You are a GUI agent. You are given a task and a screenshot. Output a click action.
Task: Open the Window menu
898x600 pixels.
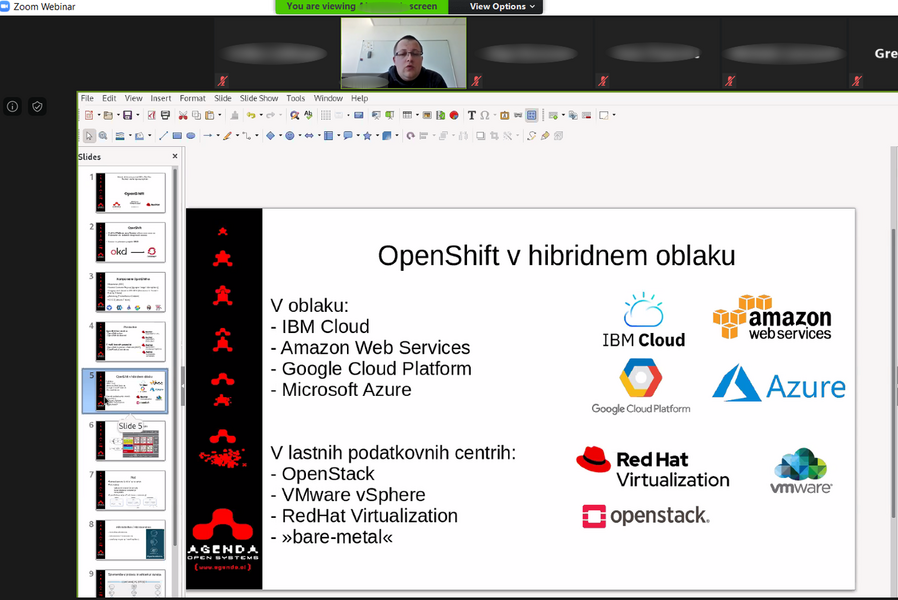(x=328, y=98)
